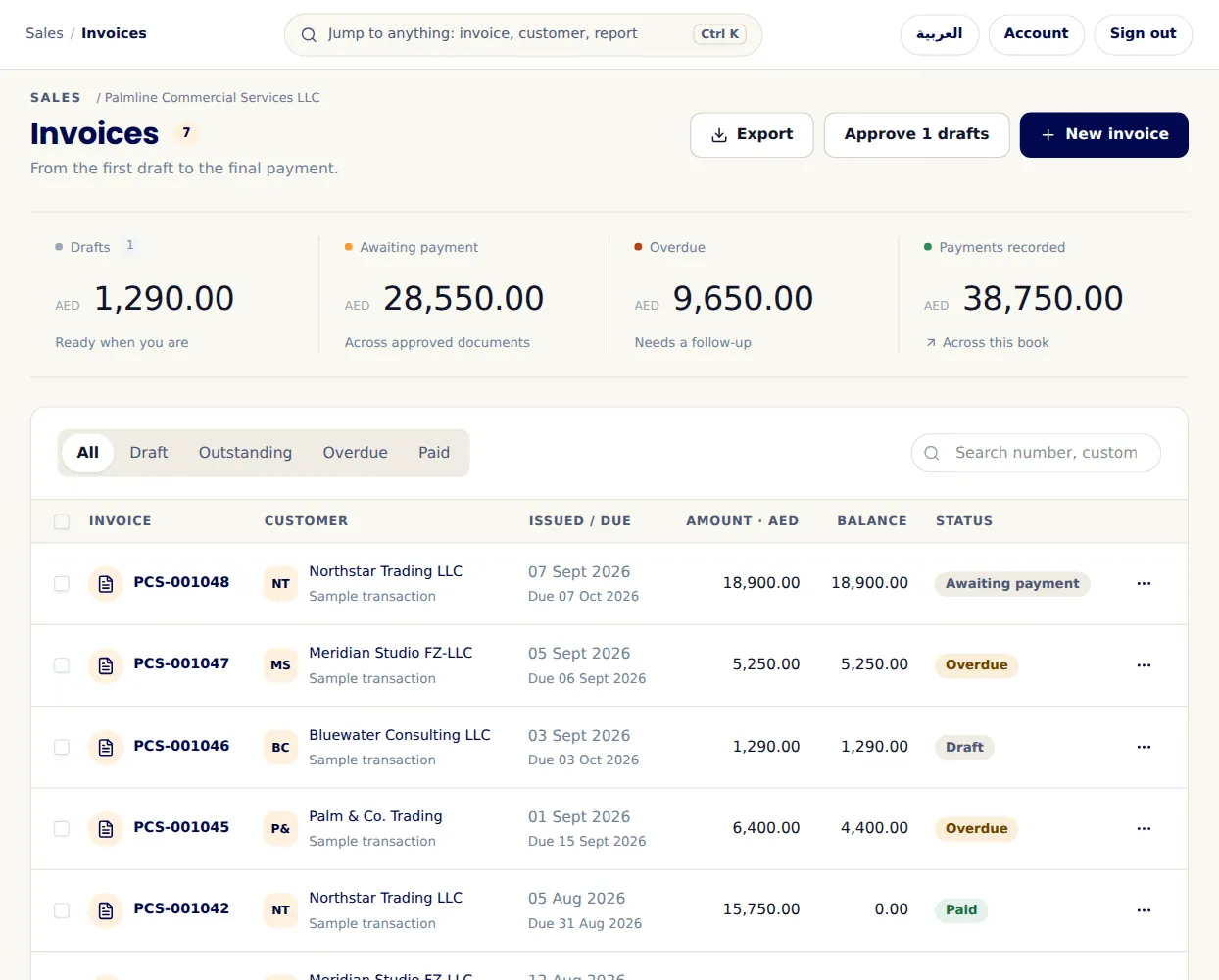This screenshot has height=980, width=1219.
Task: Click Approve 1 drafts button
Action: click(916, 135)
